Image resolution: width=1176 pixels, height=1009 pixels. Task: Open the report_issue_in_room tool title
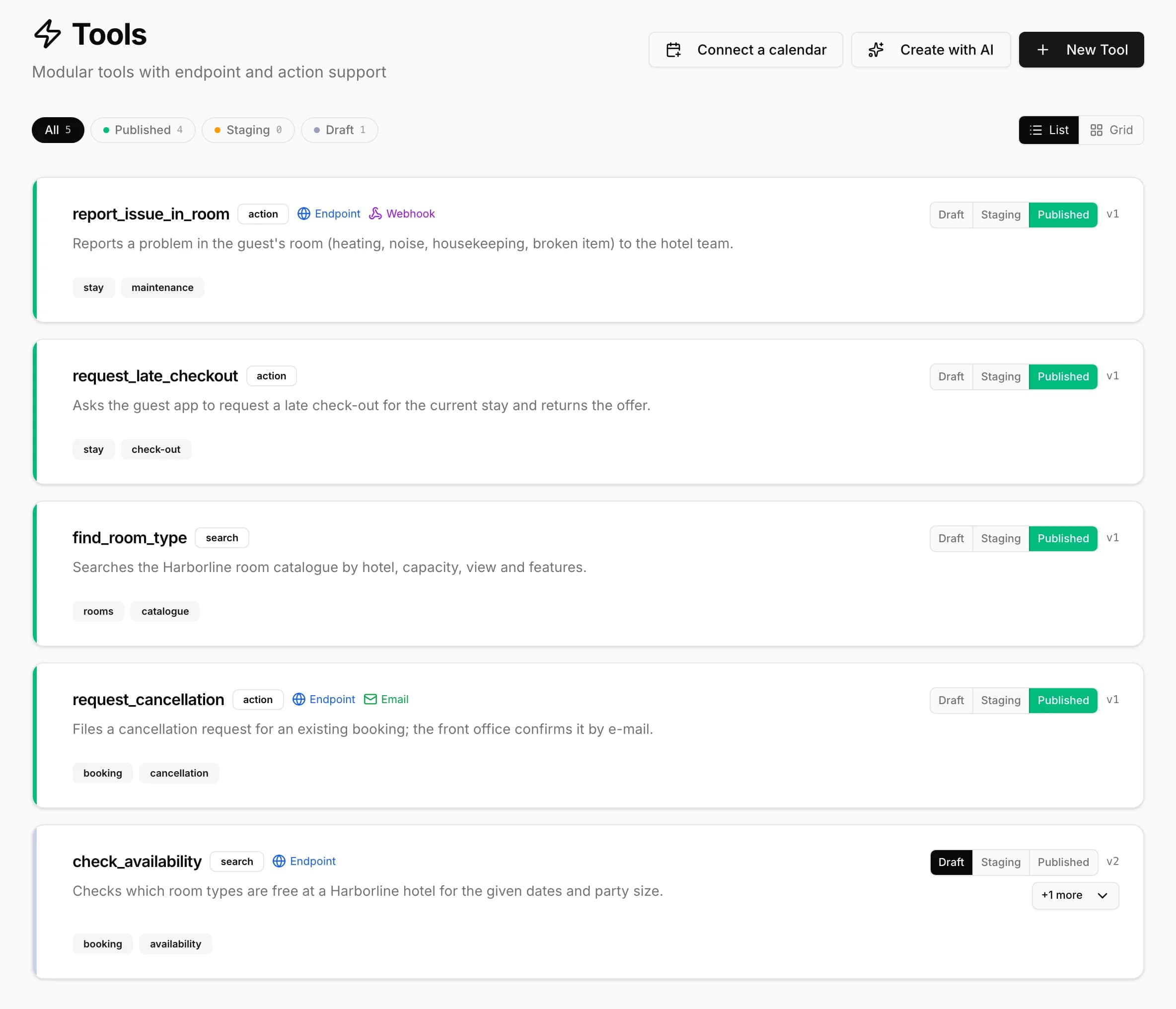pyautogui.click(x=151, y=214)
